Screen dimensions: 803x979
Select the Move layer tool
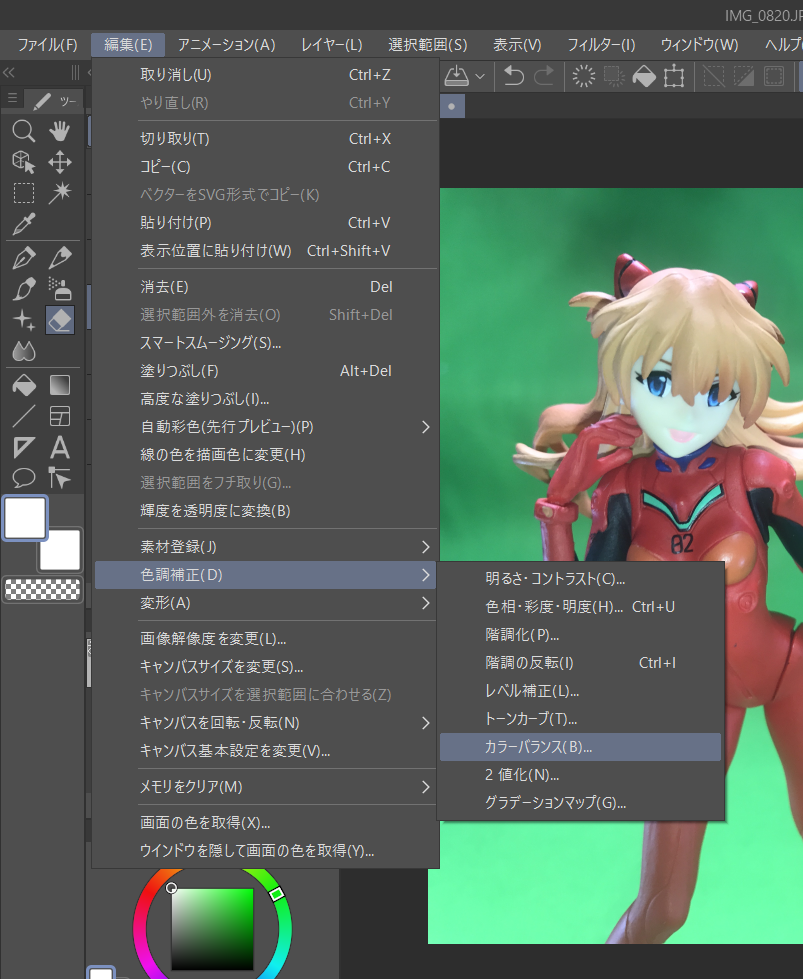60,162
